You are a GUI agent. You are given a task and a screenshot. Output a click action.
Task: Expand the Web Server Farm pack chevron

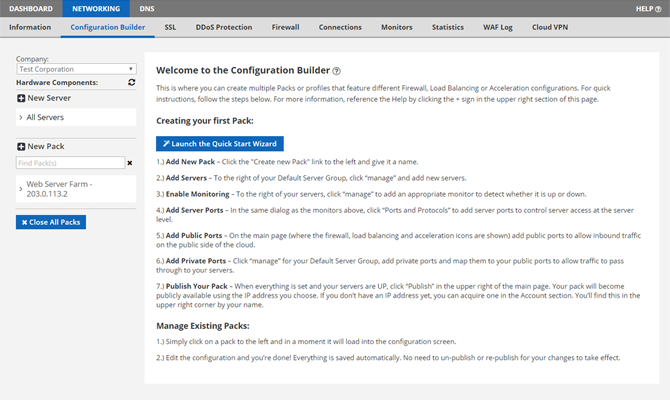pos(21,189)
